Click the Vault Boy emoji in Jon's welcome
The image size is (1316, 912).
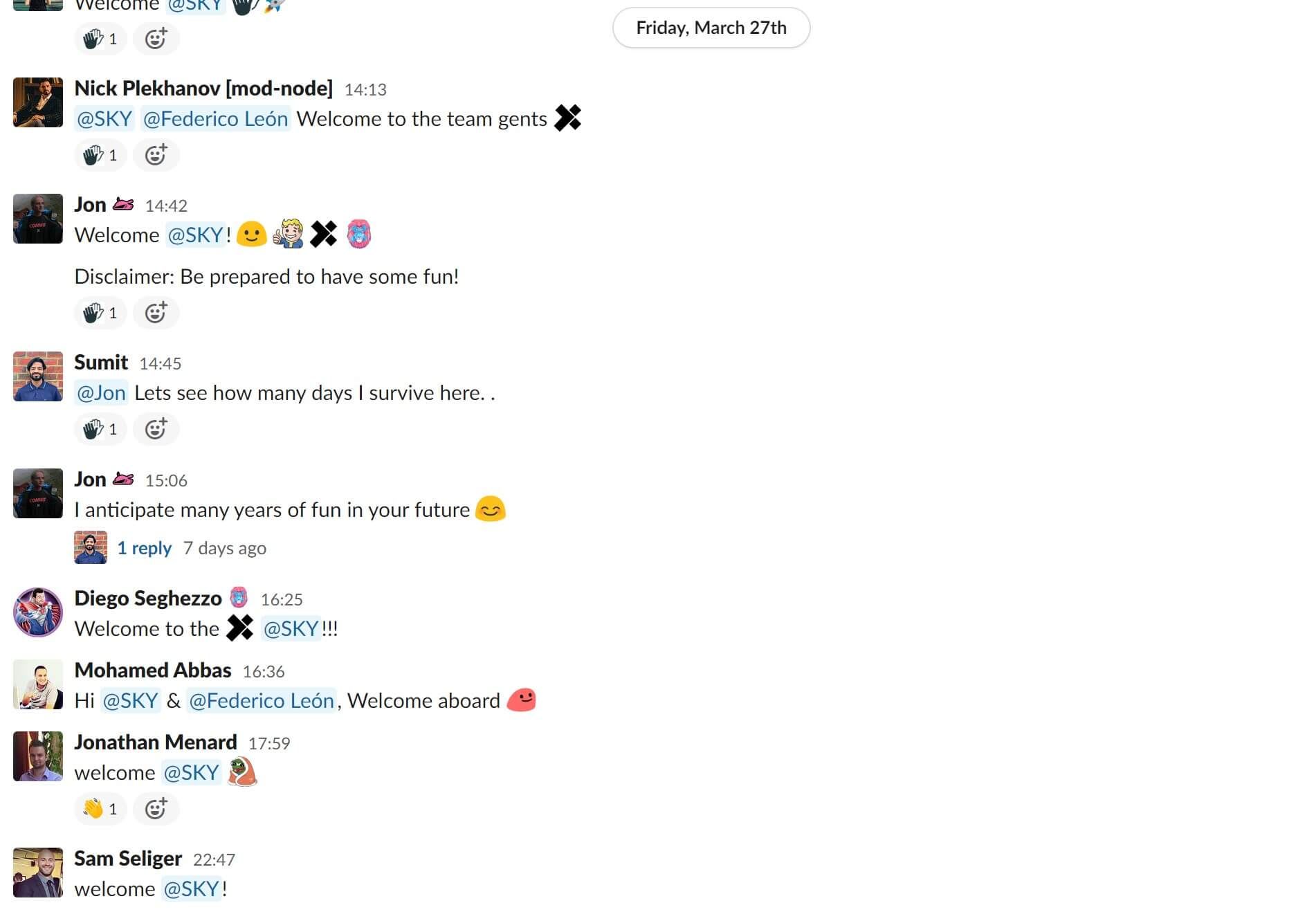pyautogui.click(x=289, y=234)
